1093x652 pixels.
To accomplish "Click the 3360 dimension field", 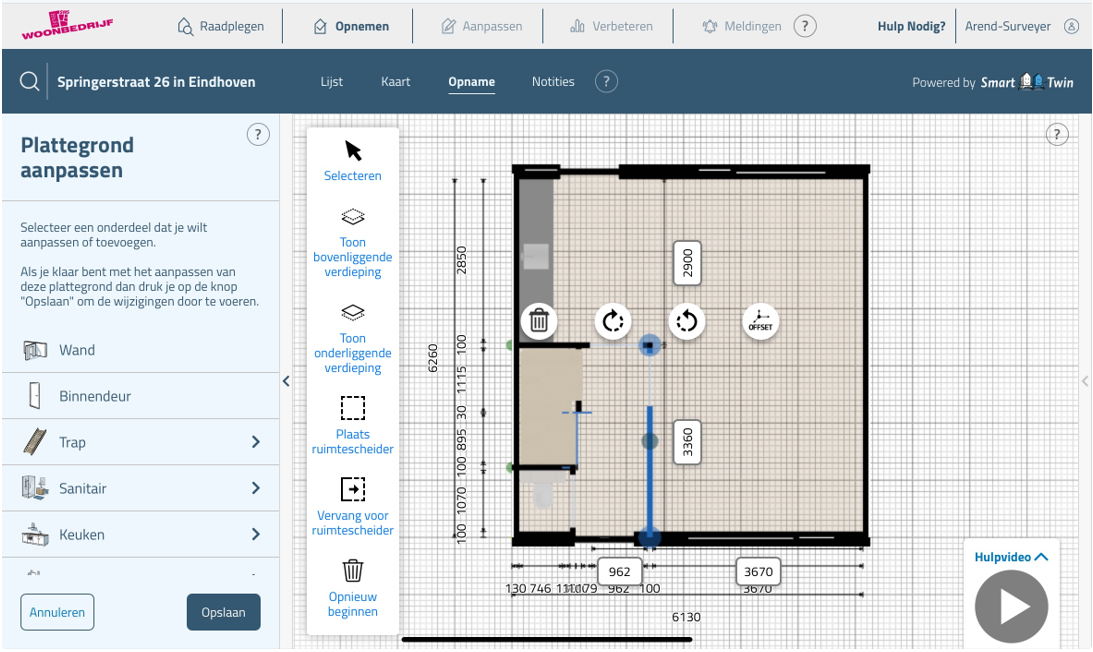I will coord(687,441).
